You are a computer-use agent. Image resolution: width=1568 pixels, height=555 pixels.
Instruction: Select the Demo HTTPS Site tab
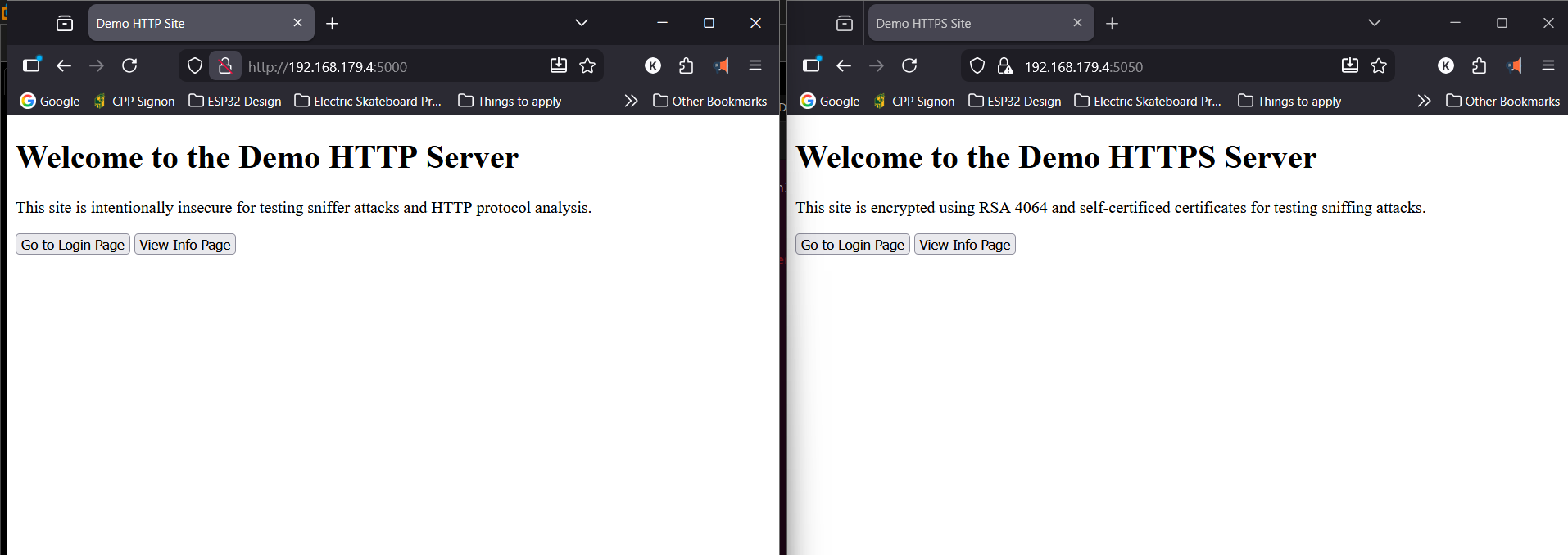click(967, 24)
